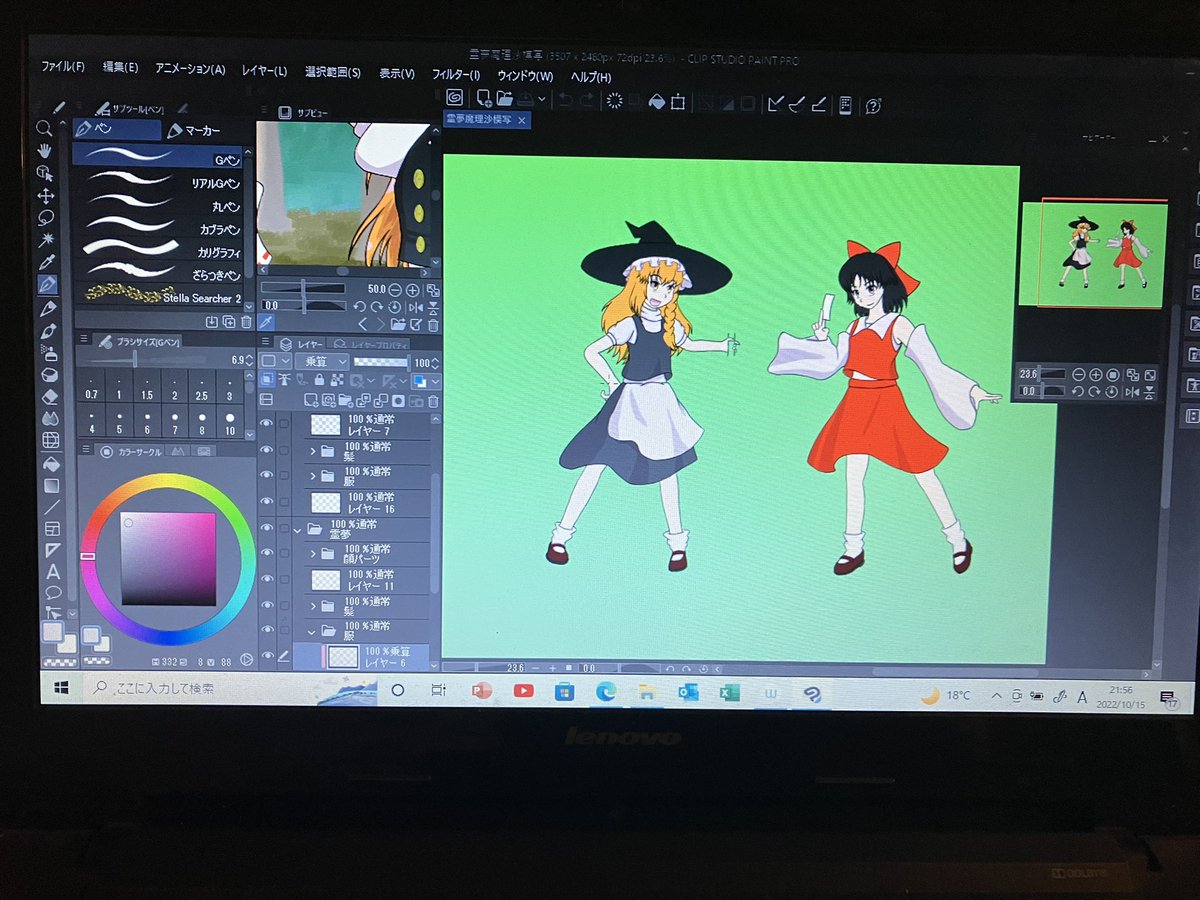Select the Brush tool in toolbar

coord(49,330)
